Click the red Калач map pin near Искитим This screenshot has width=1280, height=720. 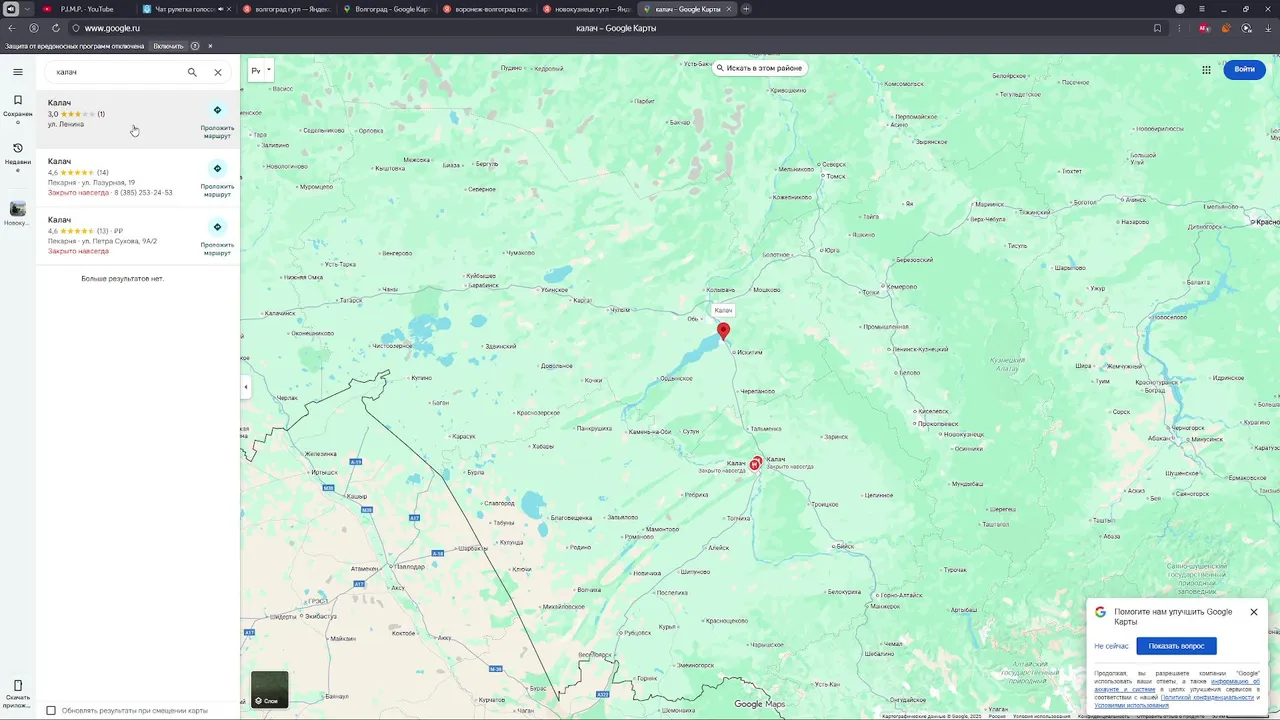point(723,331)
